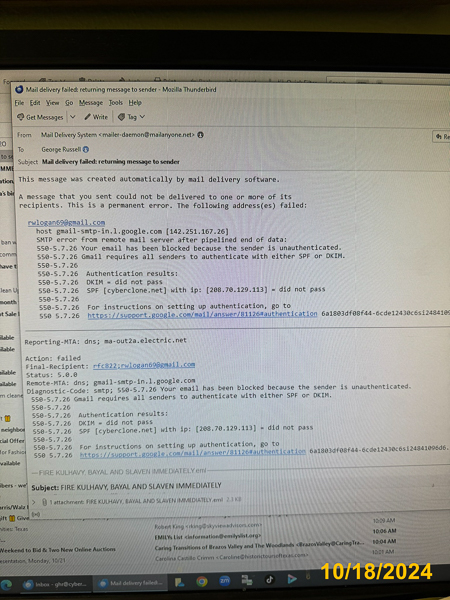This screenshot has width=450, height=600.
Task: Expand the Get Messages dropdown arrow
Action: [x=73, y=117]
